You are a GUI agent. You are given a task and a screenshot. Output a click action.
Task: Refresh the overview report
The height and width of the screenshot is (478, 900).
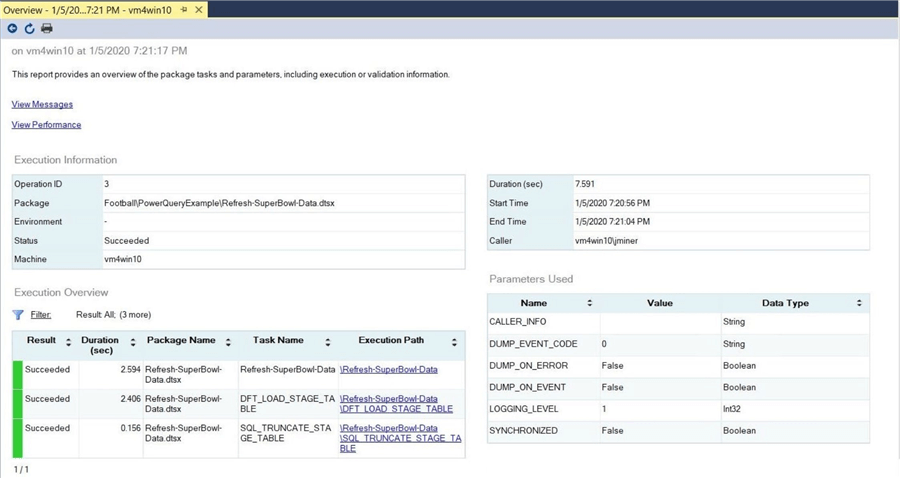29,29
